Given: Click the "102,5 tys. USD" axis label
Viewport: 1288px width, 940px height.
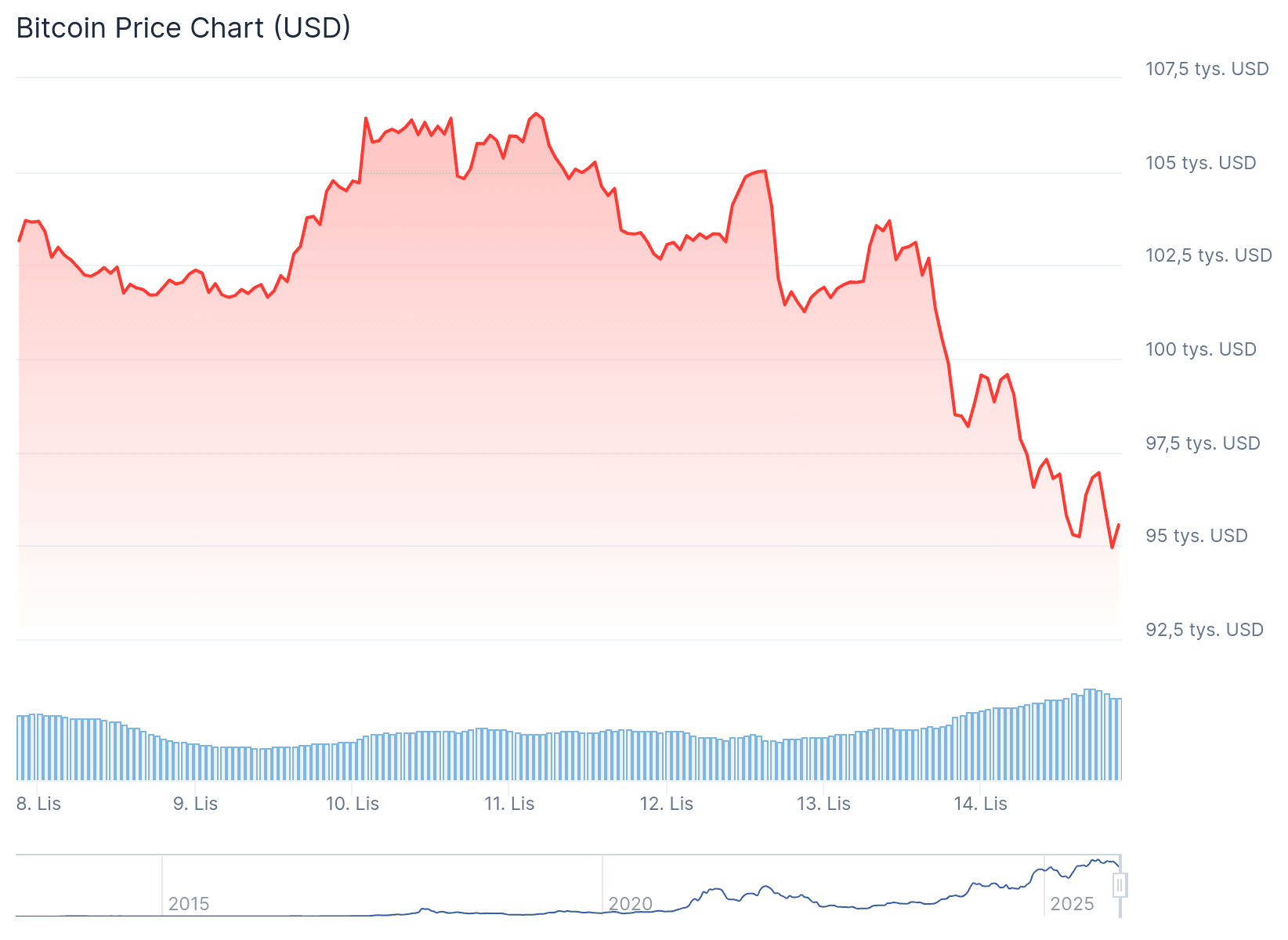Looking at the screenshot, I should pyautogui.click(x=1208, y=255).
